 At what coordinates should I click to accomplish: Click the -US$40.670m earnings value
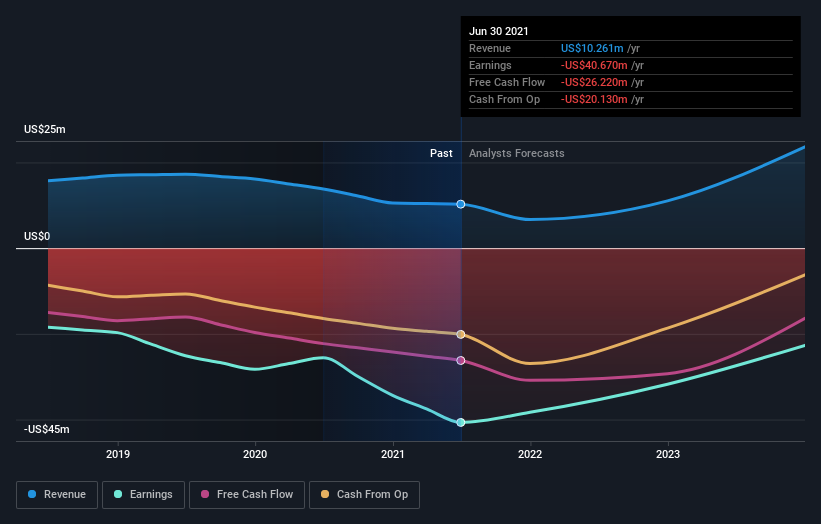tap(594, 65)
